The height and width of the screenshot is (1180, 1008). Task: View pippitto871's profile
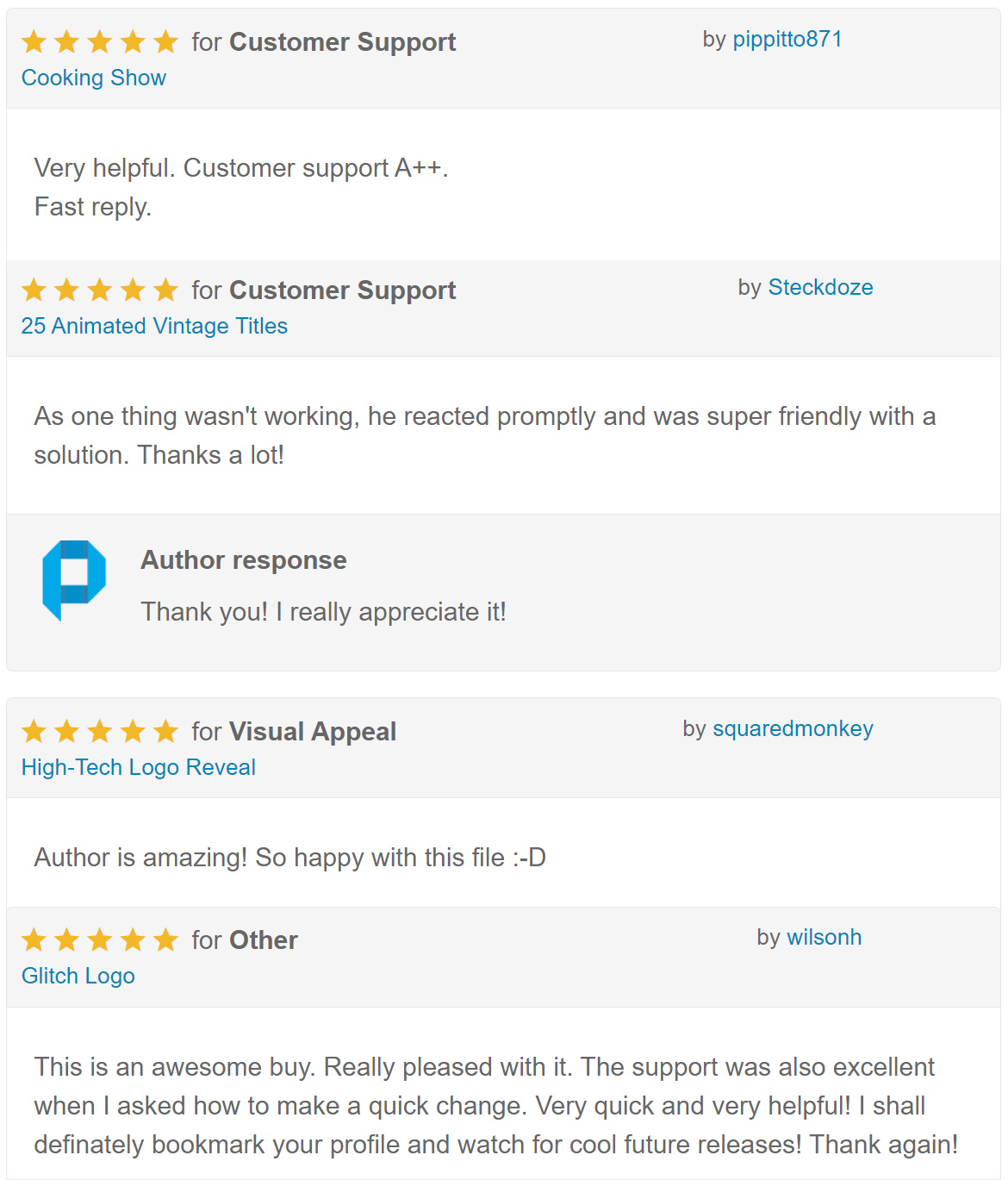[787, 39]
